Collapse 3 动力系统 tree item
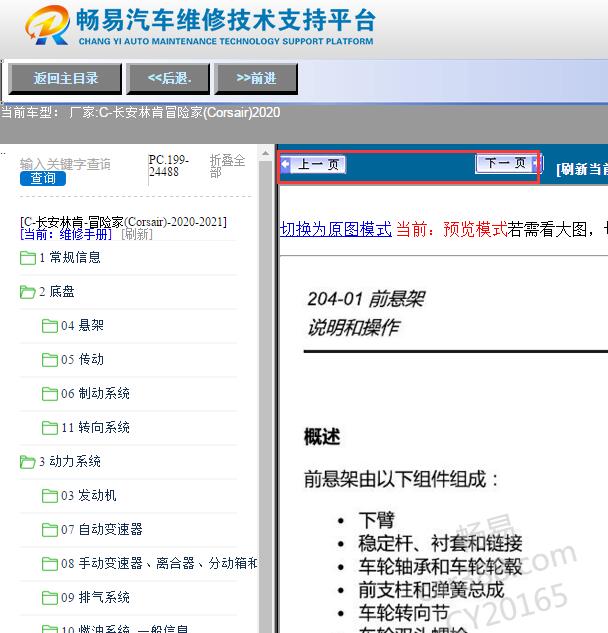 click(70, 461)
